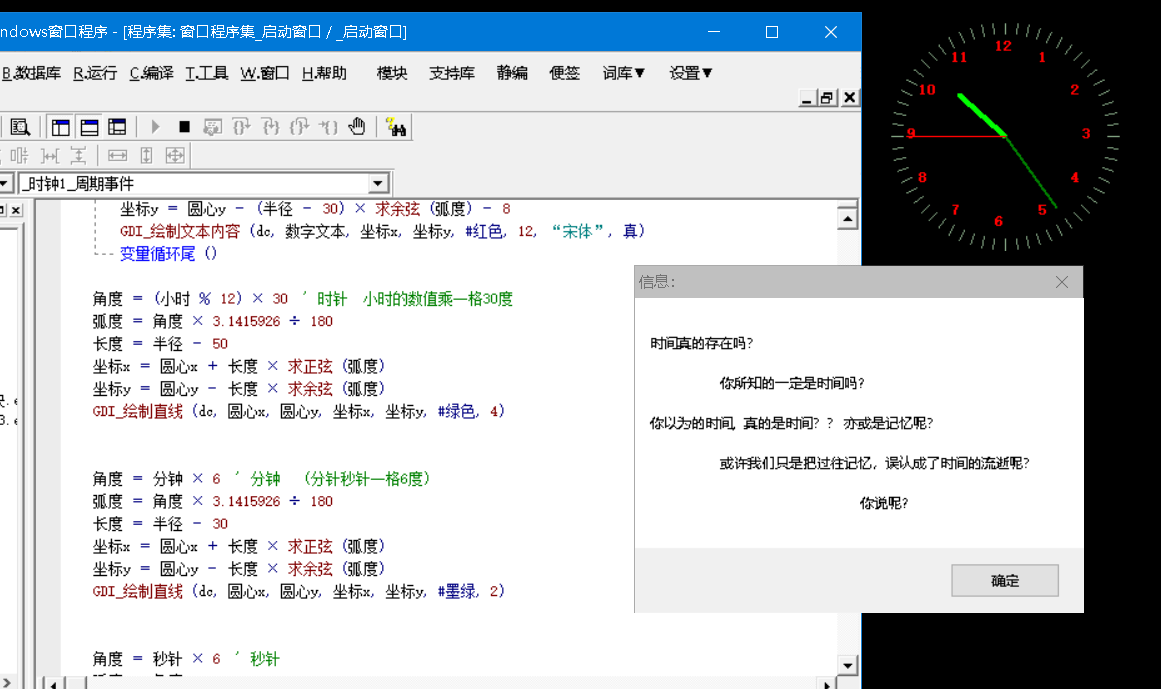Click code line 变量循环尾 ()
1161x689 pixels.
pos(168,254)
